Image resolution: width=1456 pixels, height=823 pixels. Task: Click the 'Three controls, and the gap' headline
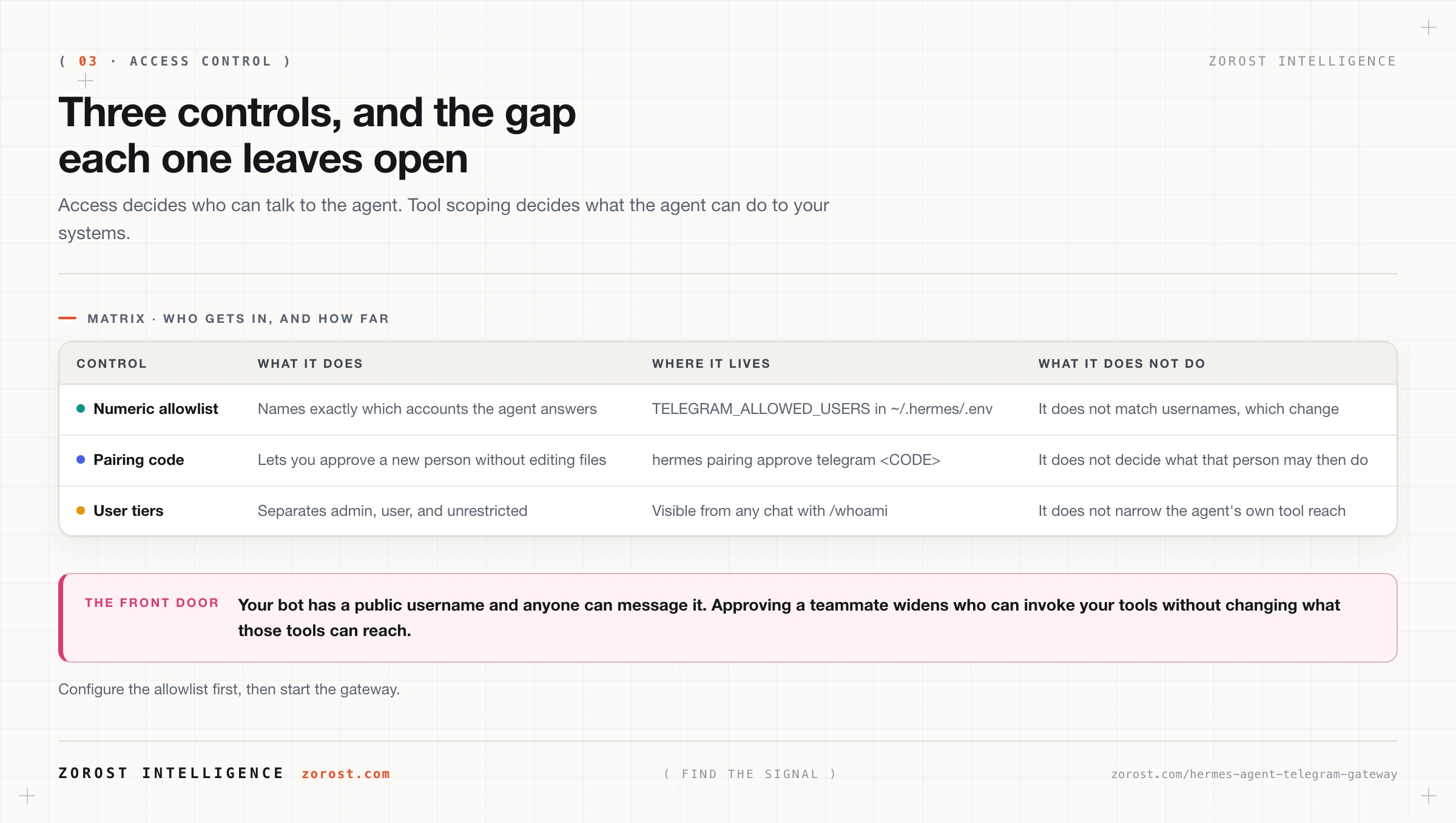pyautogui.click(x=317, y=135)
